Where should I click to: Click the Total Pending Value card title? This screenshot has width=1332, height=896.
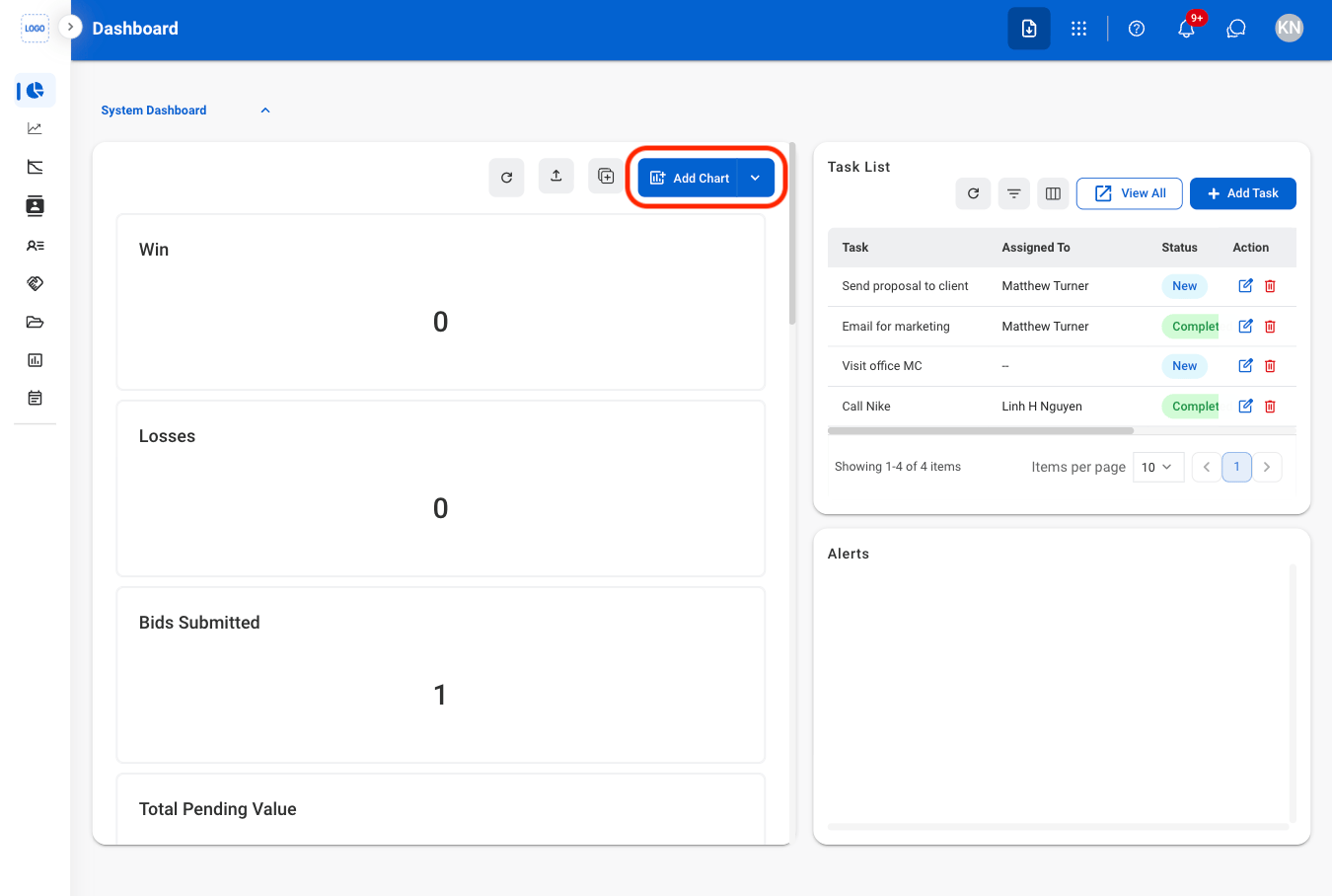(x=218, y=809)
